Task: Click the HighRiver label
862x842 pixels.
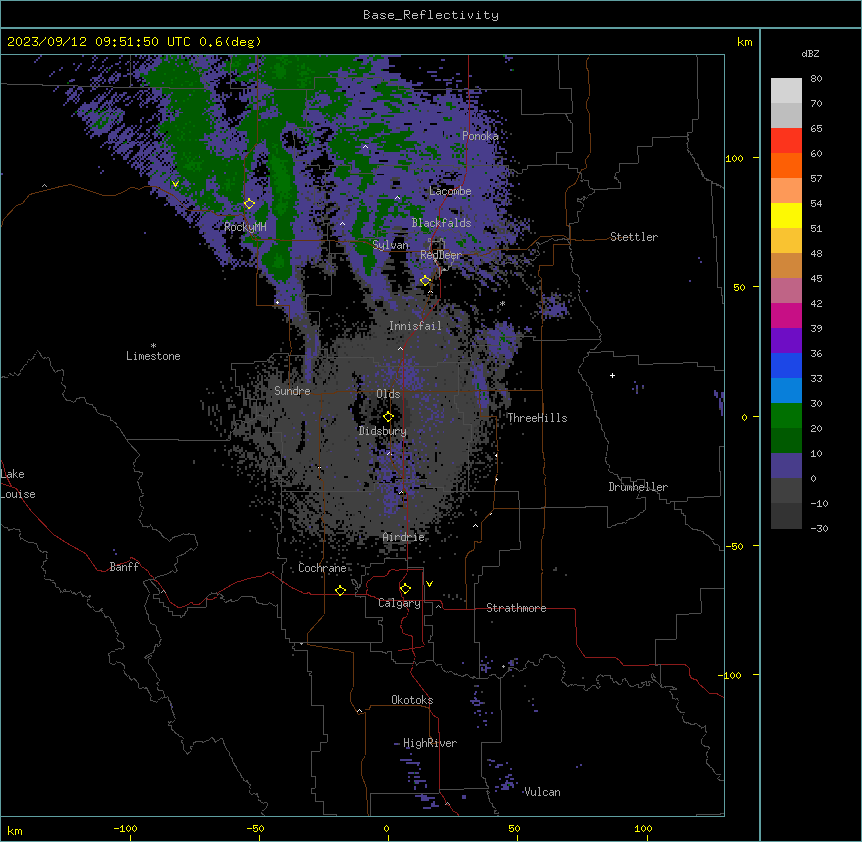Action: [x=430, y=743]
